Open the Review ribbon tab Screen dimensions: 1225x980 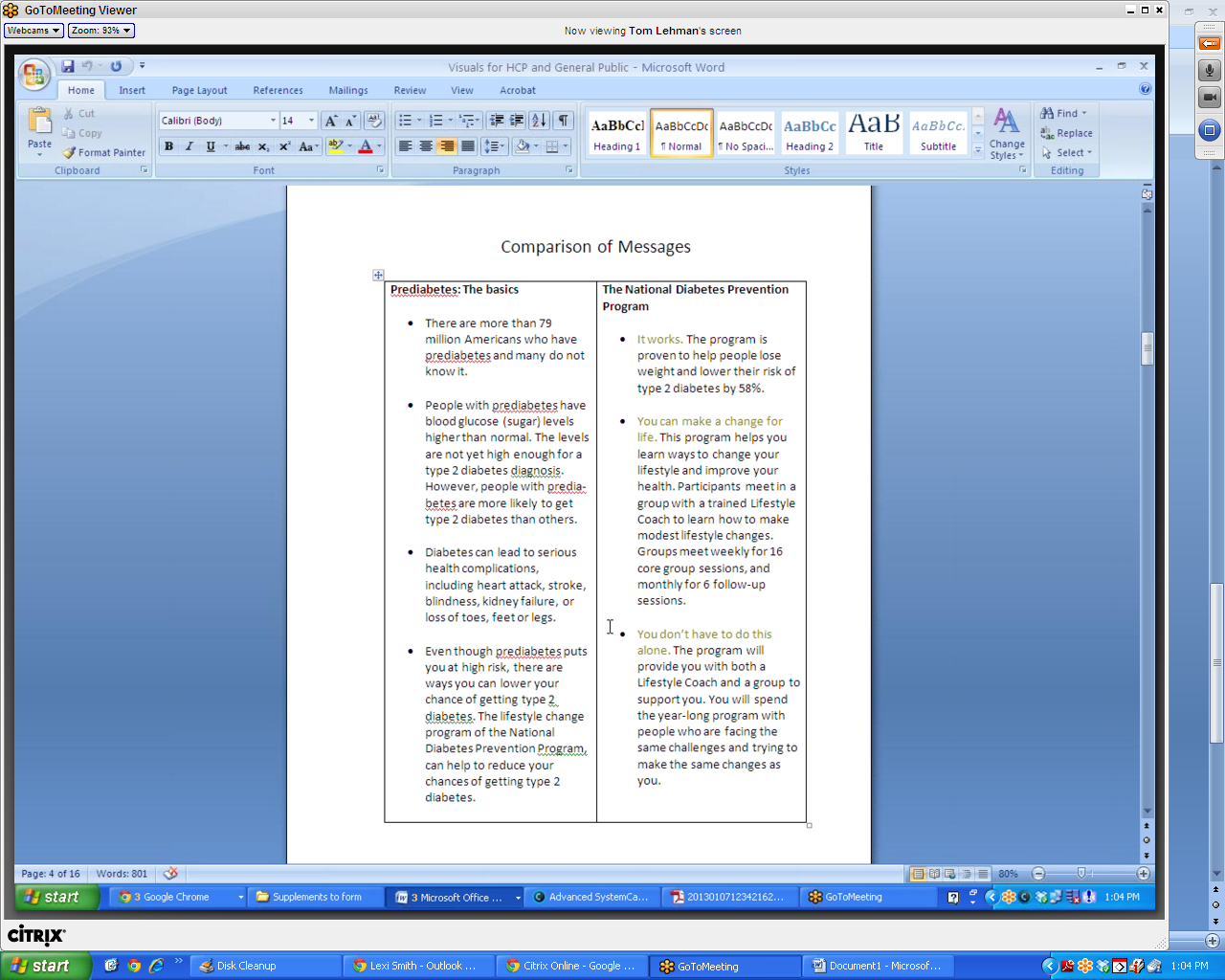pos(410,90)
